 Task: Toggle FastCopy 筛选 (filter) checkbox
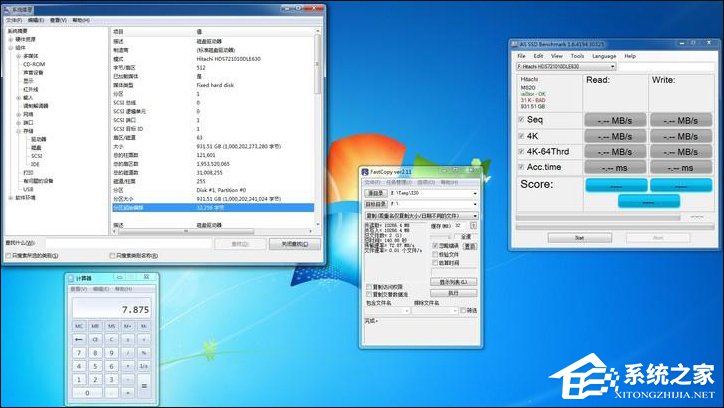tap(463, 311)
